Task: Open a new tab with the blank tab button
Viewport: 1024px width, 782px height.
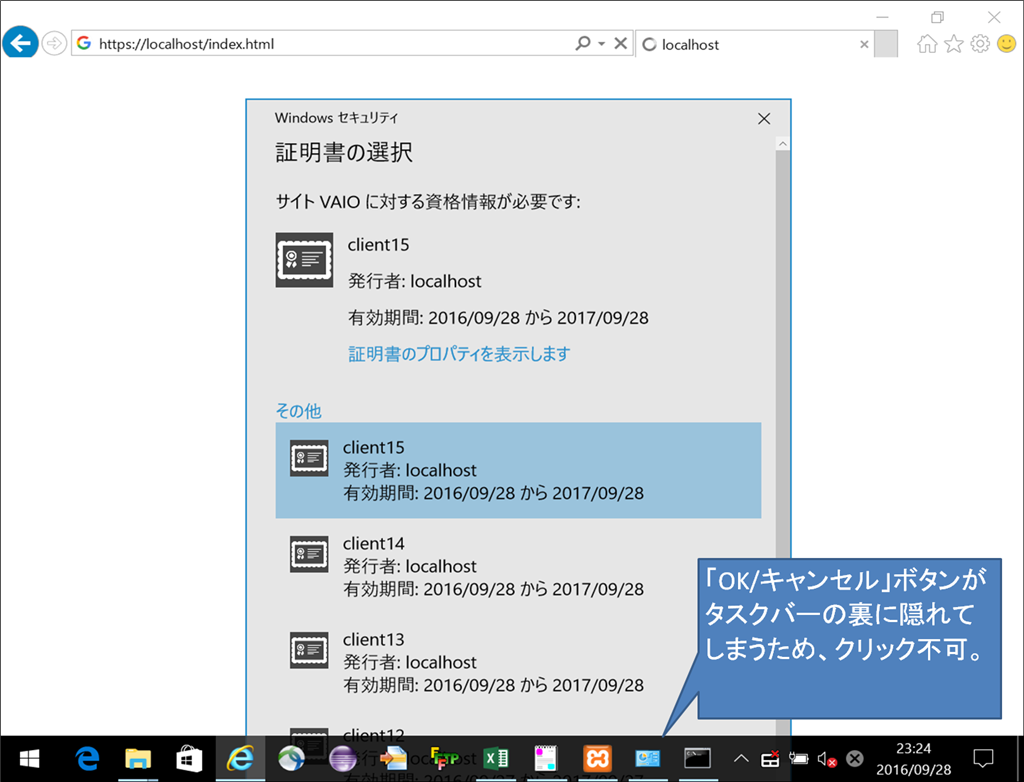Action: 886,44
